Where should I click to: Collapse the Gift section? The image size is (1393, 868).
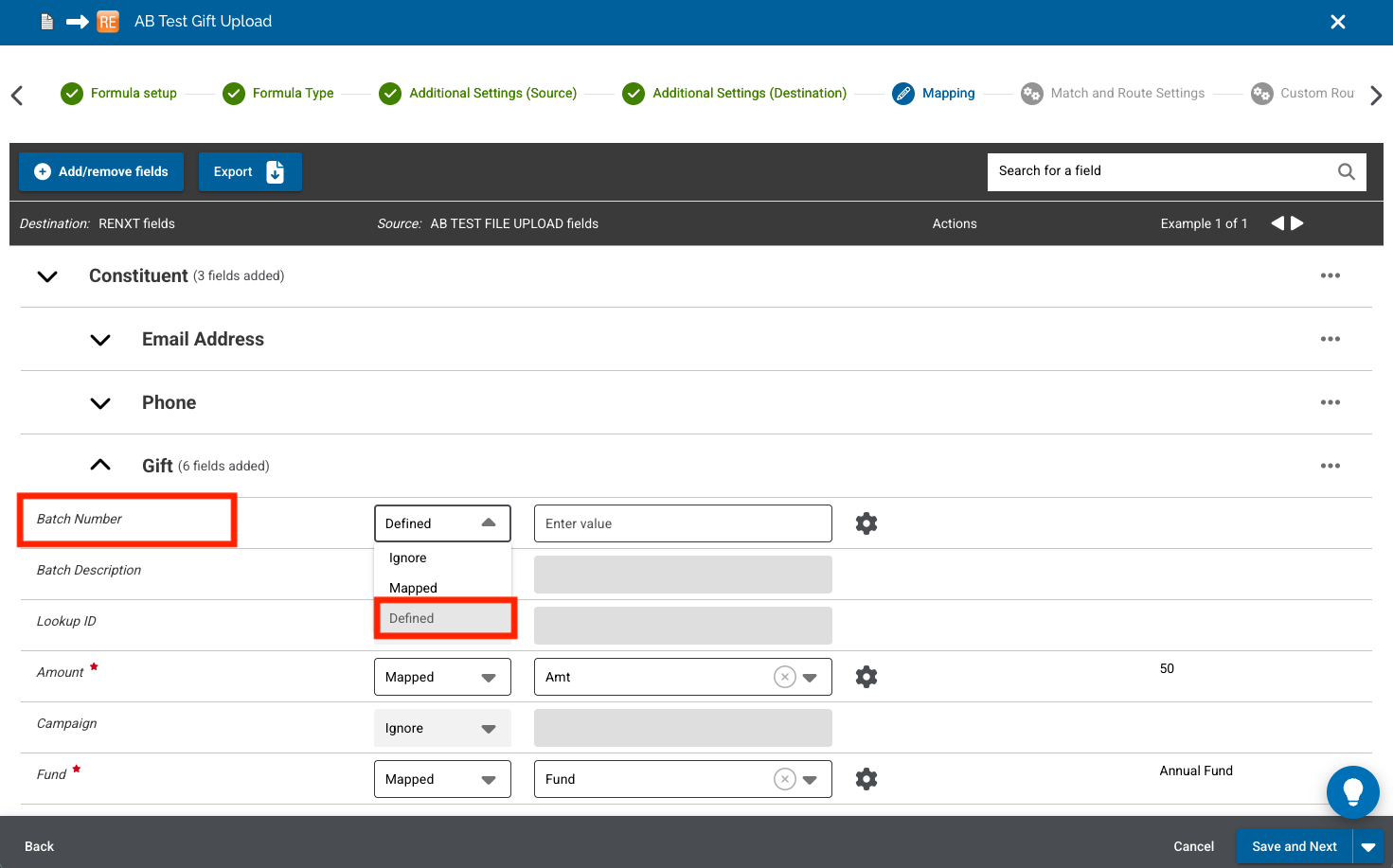pos(100,465)
